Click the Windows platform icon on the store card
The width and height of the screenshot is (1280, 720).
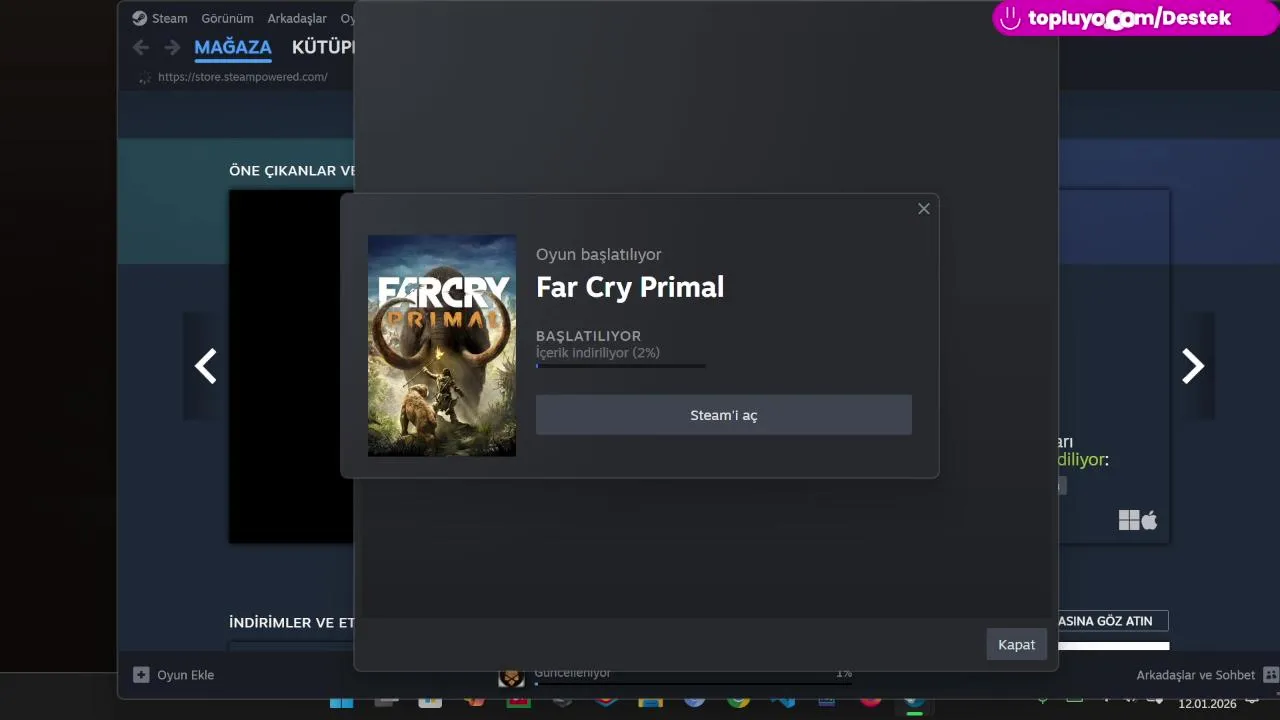pos(1129,520)
